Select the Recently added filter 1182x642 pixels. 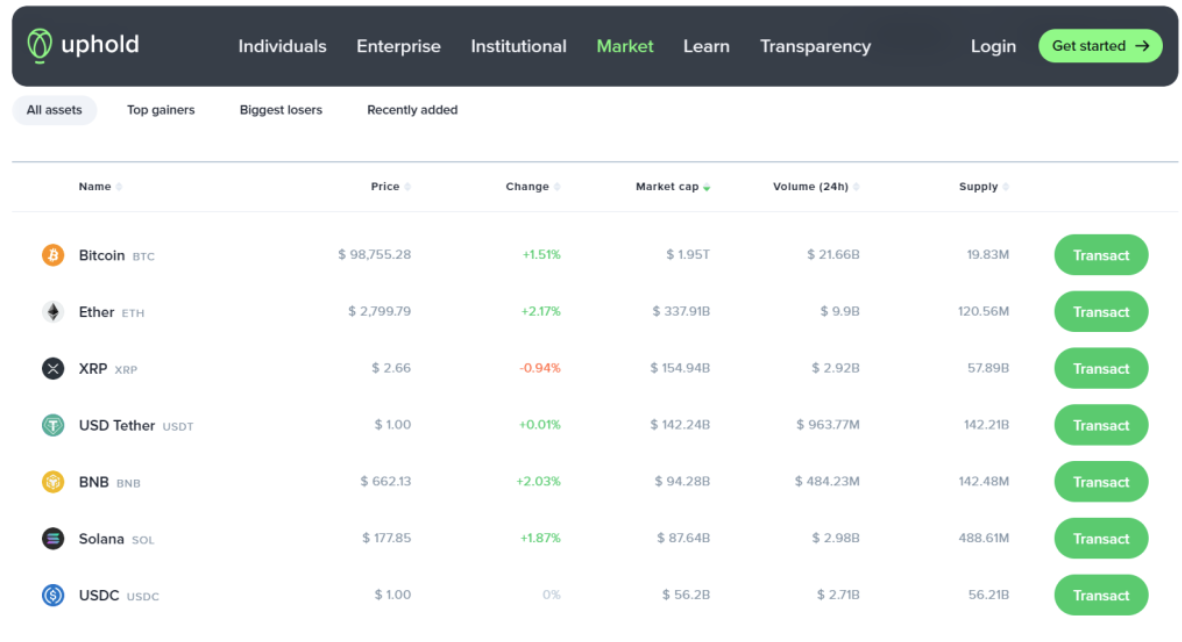click(x=412, y=110)
